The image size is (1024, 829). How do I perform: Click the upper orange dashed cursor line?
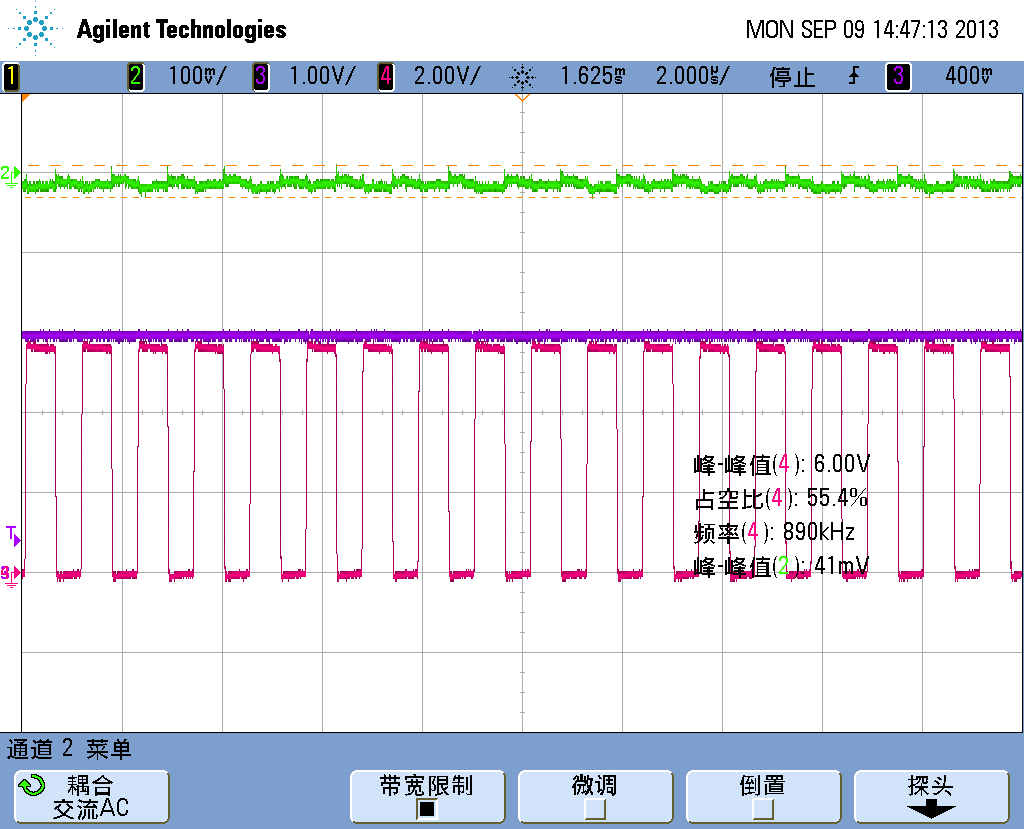pos(522,166)
